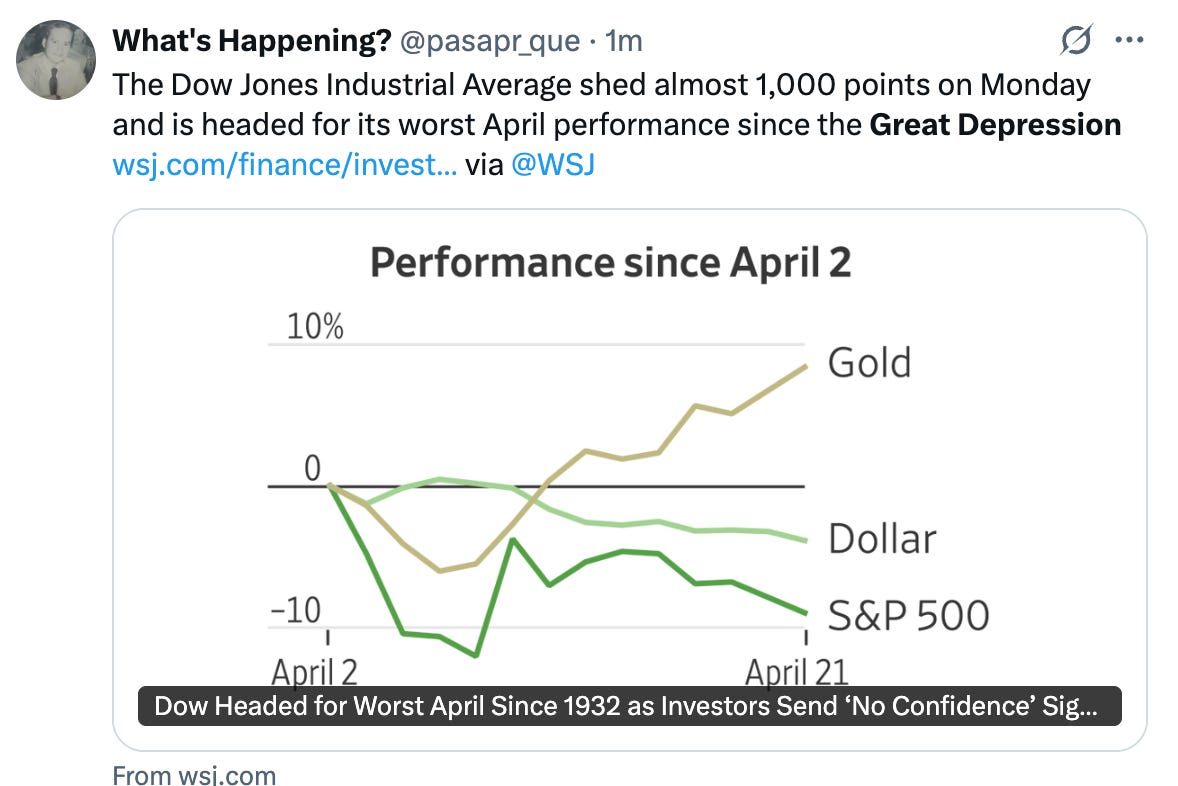The image size is (1178, 786).
Task: Click the 1m timestamp of the post
Action: click(624, 41)
